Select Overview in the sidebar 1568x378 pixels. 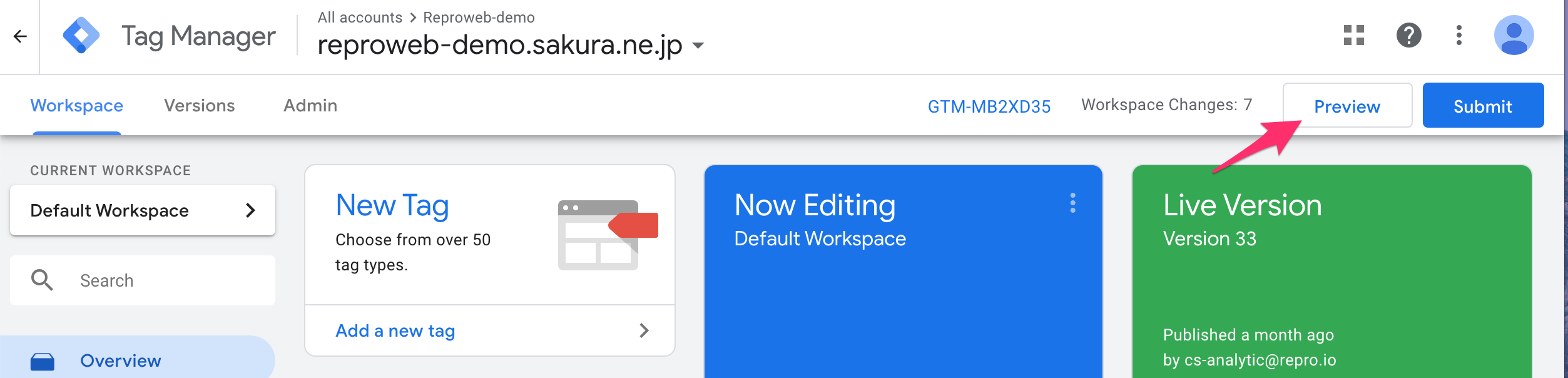[138, 360]
